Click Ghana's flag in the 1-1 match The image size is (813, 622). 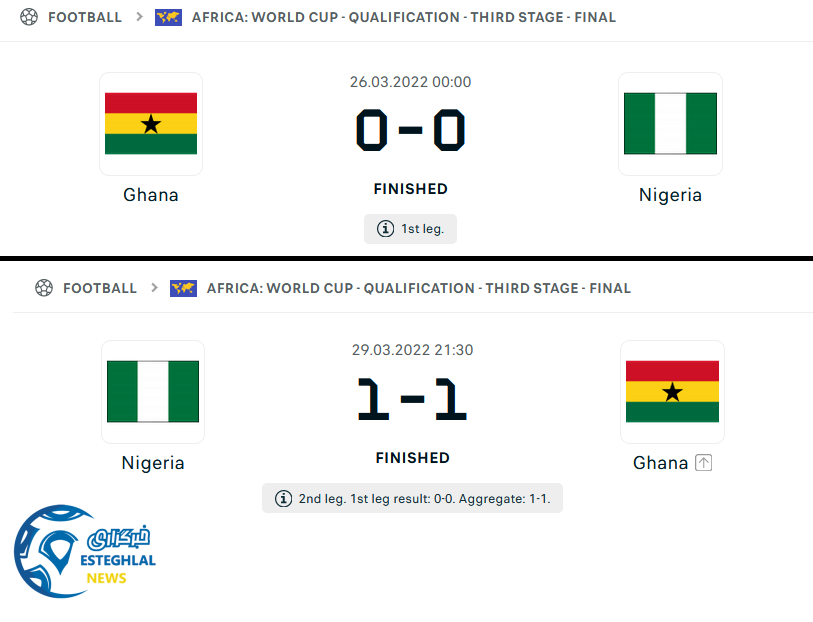click(672, 392)
